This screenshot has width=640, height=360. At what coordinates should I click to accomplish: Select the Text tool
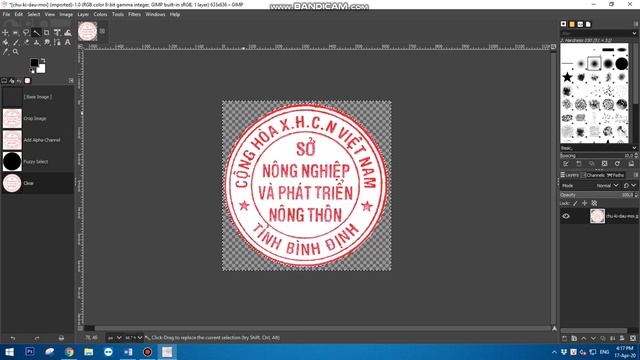68,42
